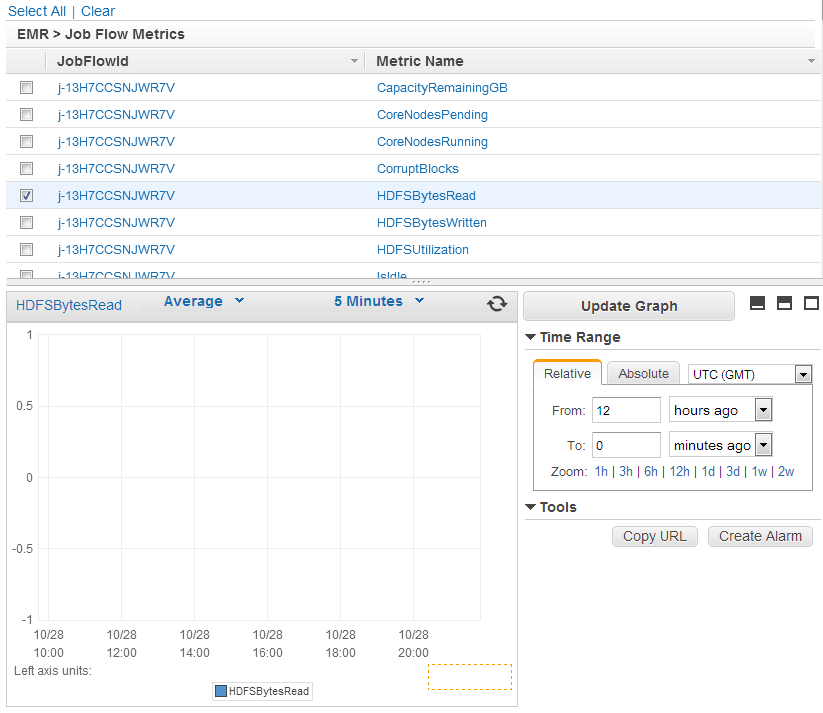Zoom time range to 1w
823x713 pixels.
click(x=759, y=471)
